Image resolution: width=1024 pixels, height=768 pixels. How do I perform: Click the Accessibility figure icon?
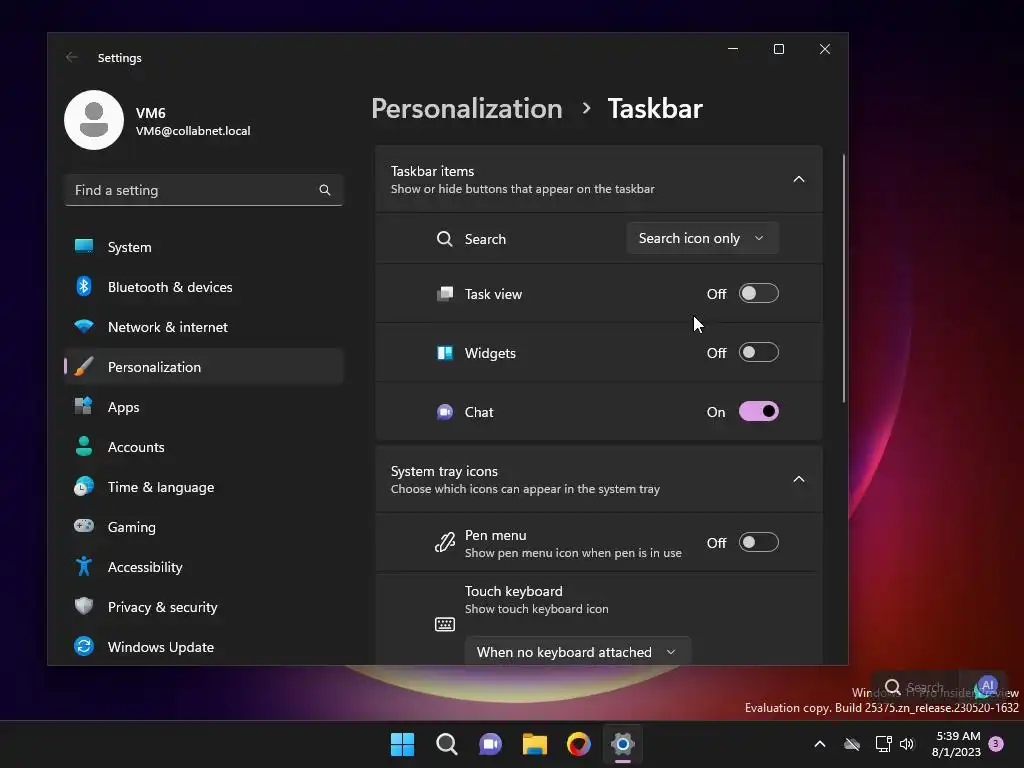click(x=84, y=566)
